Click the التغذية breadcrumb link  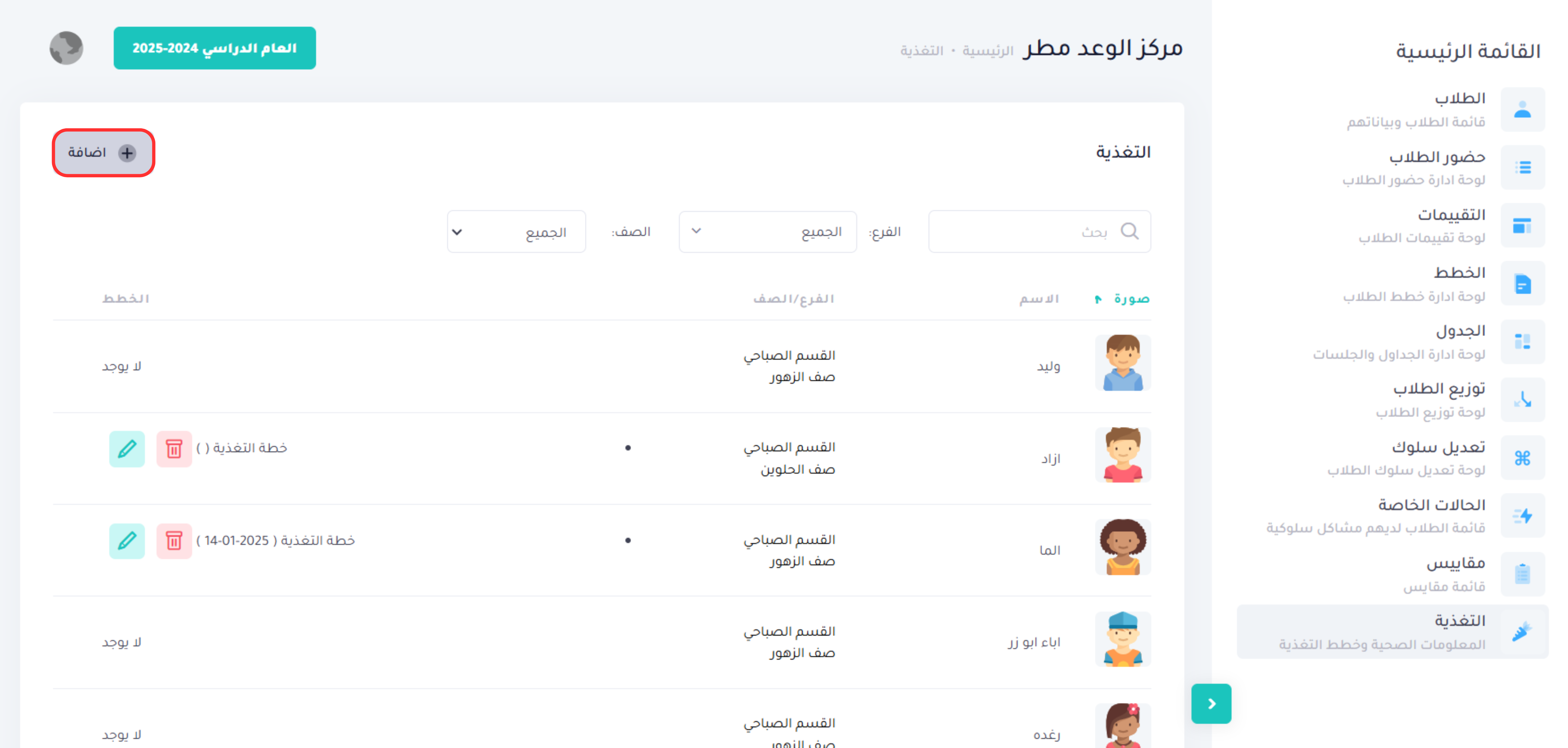[922, 51]
